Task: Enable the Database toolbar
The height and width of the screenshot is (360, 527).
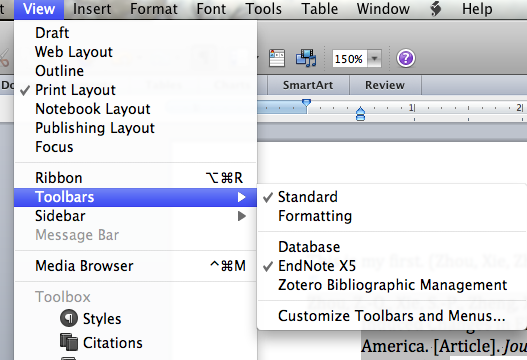Action: pos(392,247)
